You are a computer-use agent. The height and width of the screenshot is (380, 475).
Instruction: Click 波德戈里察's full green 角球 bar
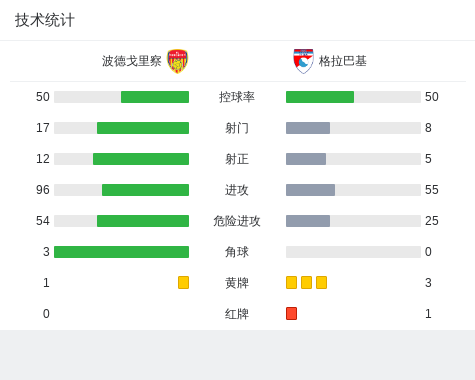tap(121, 252)
